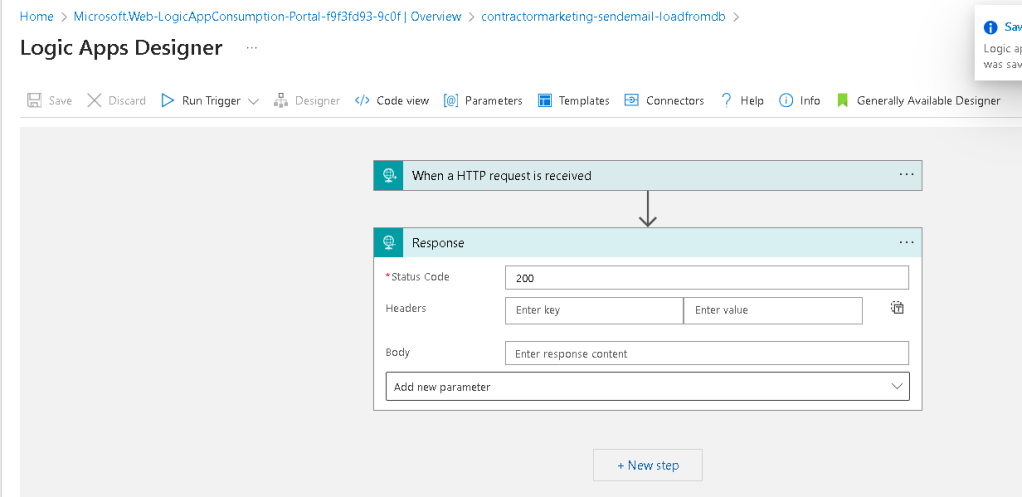
Task: Click the + New step button
Action: coord(648,465)
